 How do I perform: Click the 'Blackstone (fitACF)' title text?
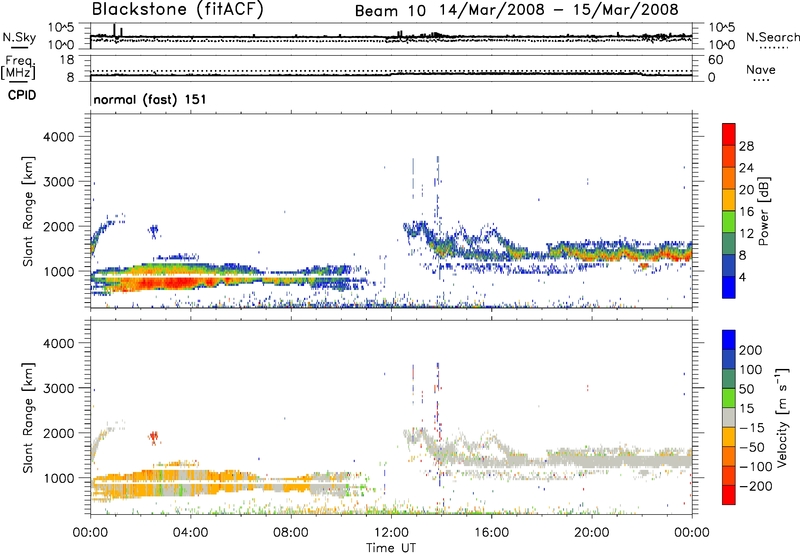coord(178,9)
